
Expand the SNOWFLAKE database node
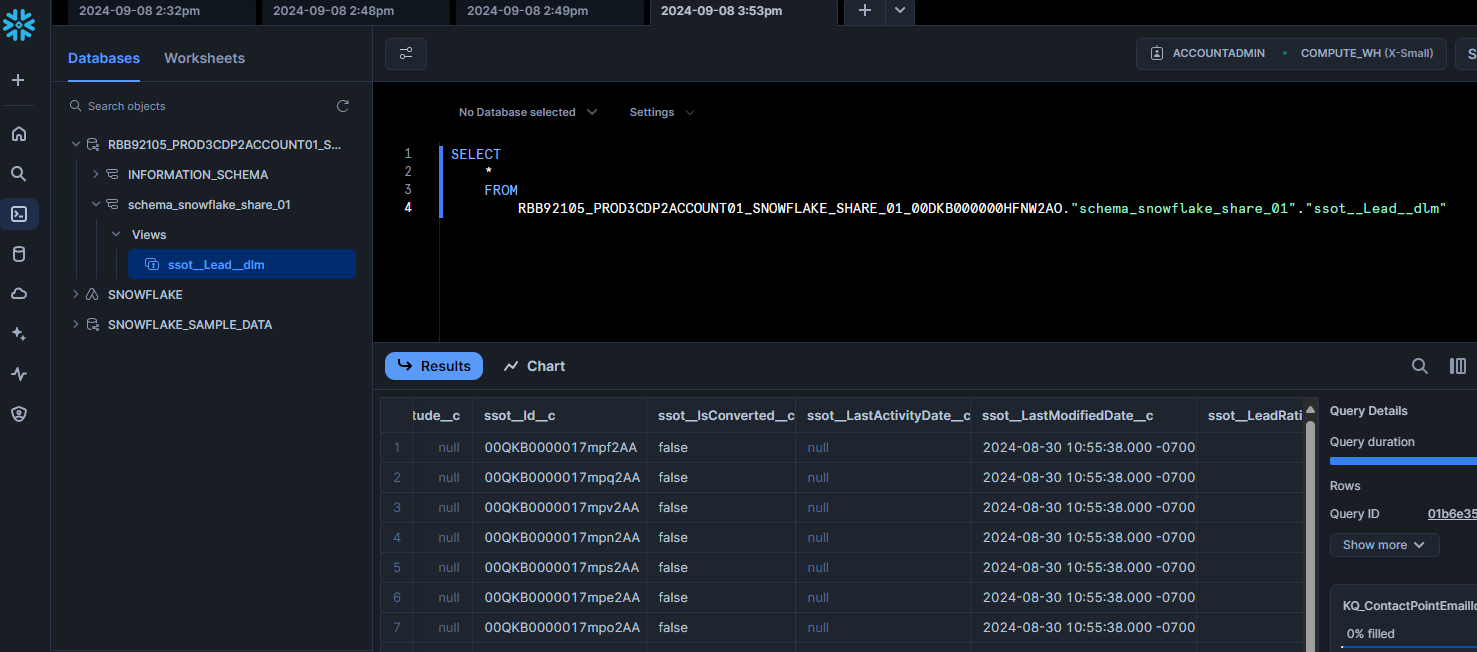pyautogui.click(x=75, y=295)
